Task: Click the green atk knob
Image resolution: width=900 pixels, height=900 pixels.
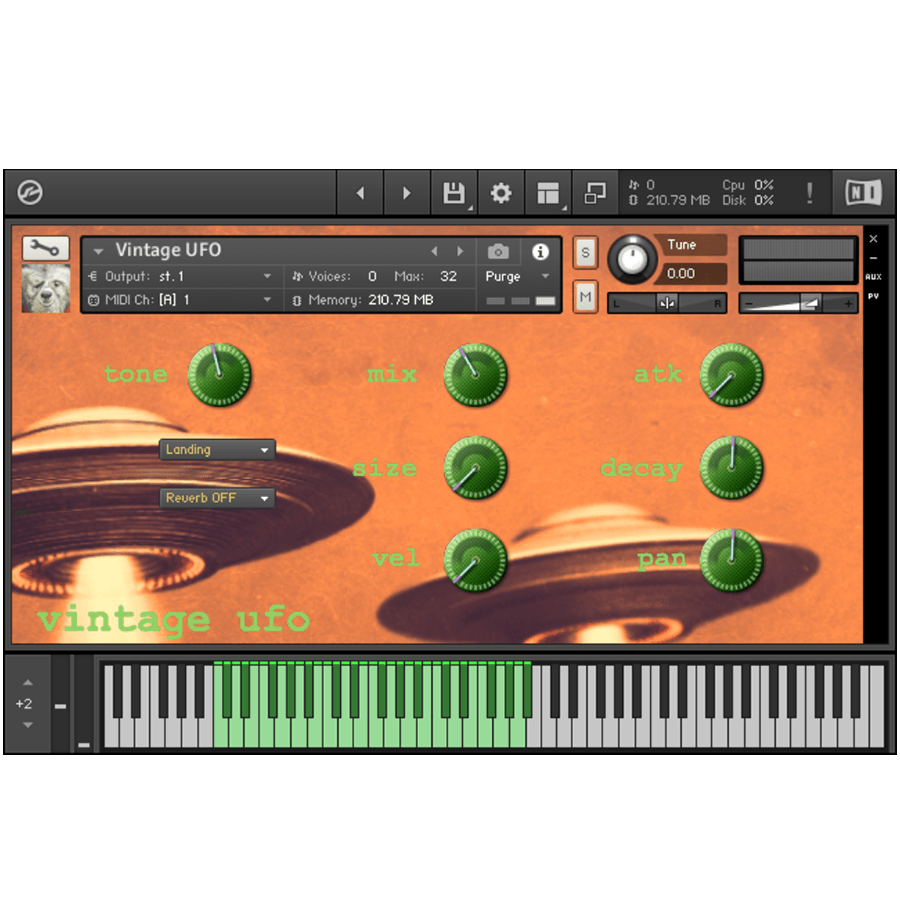Action: pyautogui.click(x=731, y=375)
